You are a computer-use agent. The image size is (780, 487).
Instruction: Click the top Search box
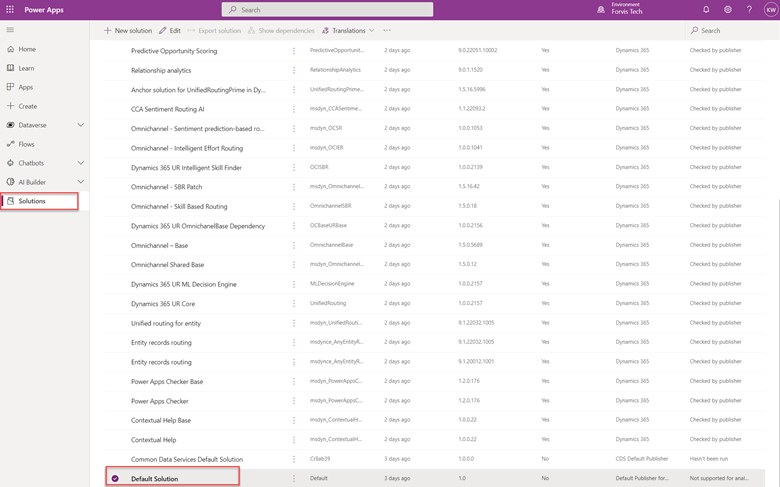[x=327, y=10]
